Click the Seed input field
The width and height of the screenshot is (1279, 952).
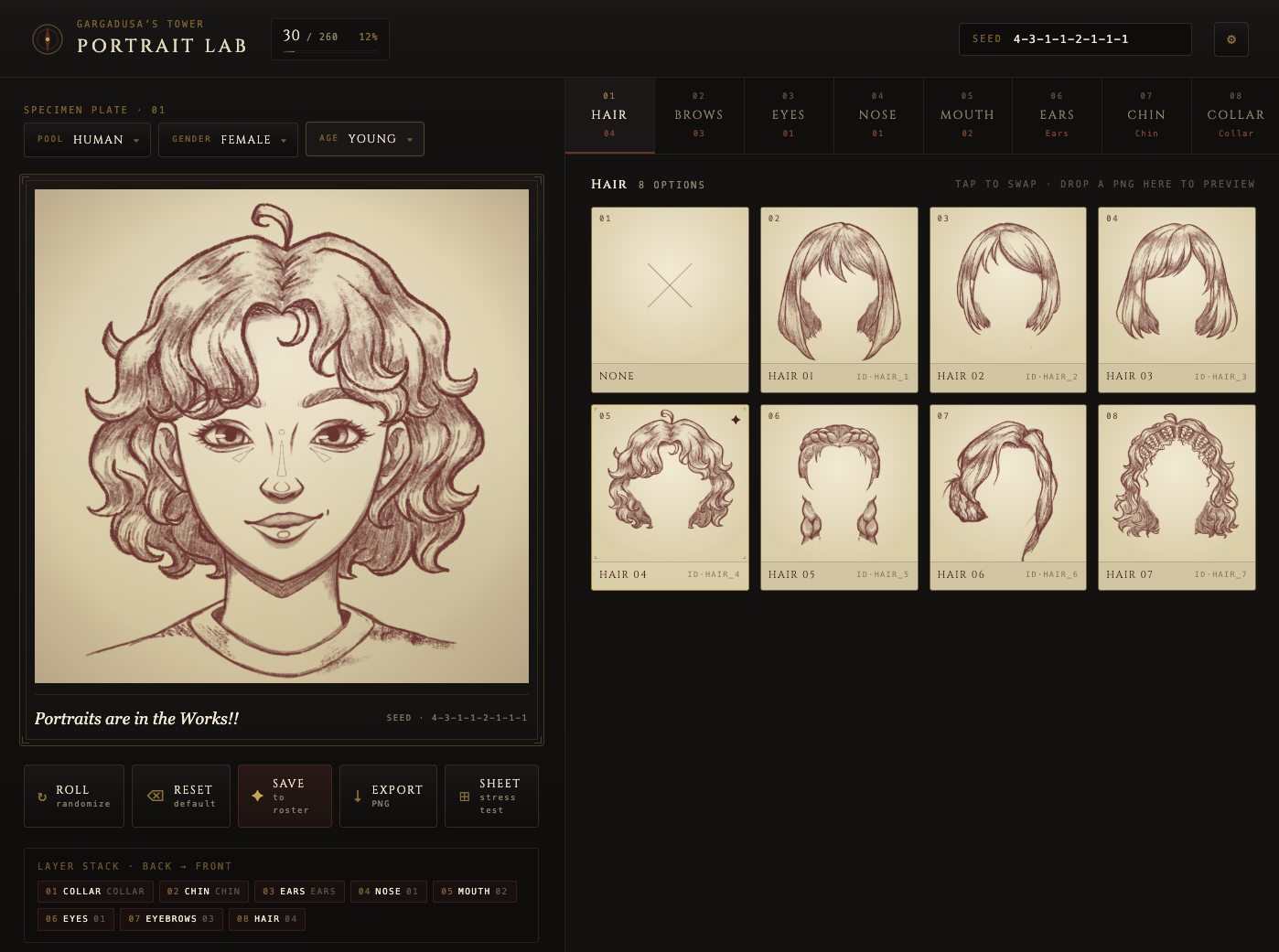point(1075,39)
